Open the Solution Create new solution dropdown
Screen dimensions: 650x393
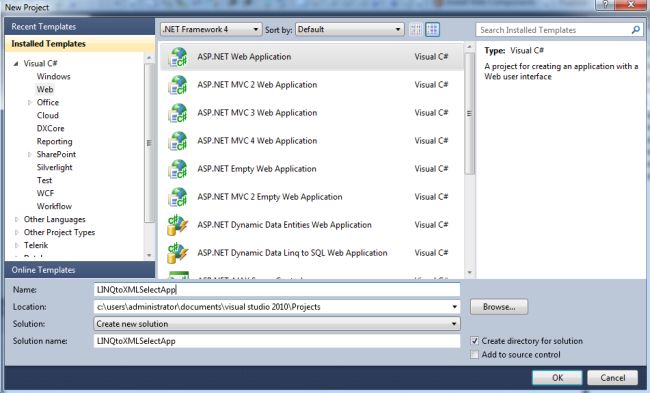pos(277,324)
